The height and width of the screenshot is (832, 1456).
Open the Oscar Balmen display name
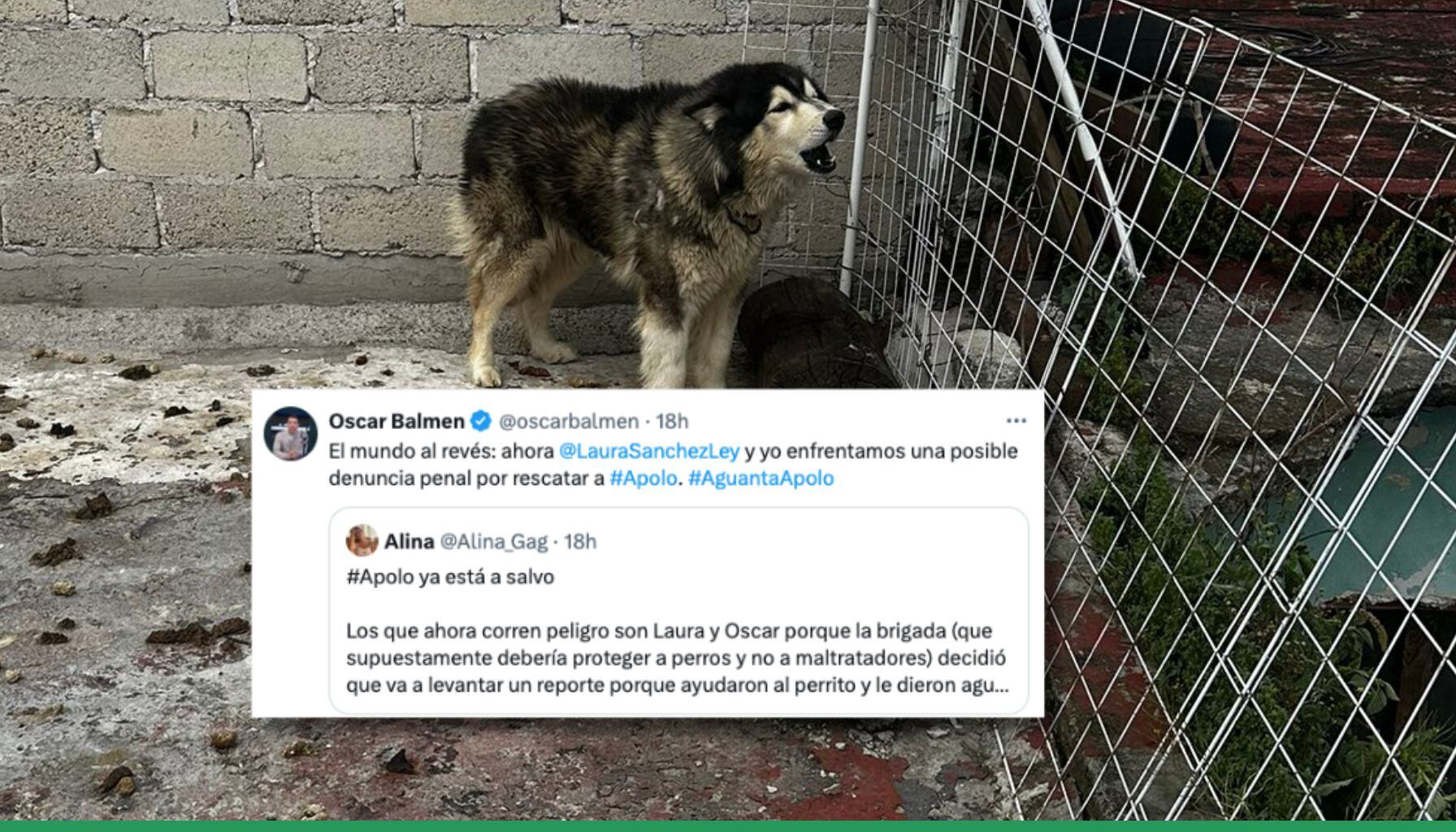[396, 421]
